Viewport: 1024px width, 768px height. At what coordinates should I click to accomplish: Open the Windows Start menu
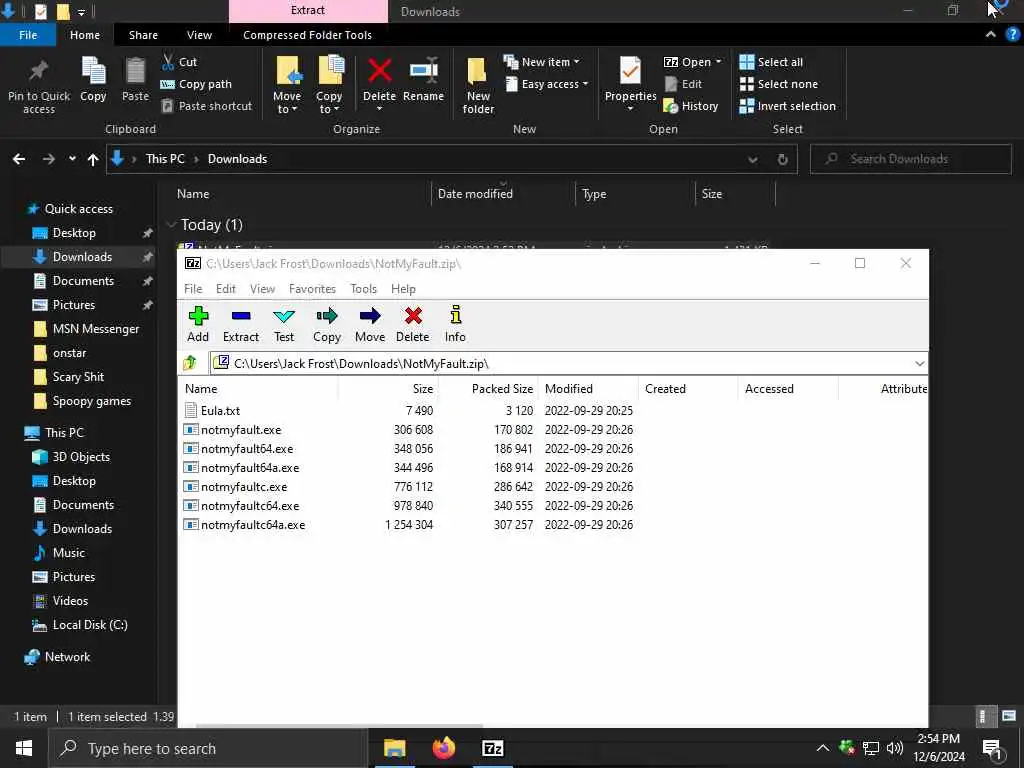24,748
